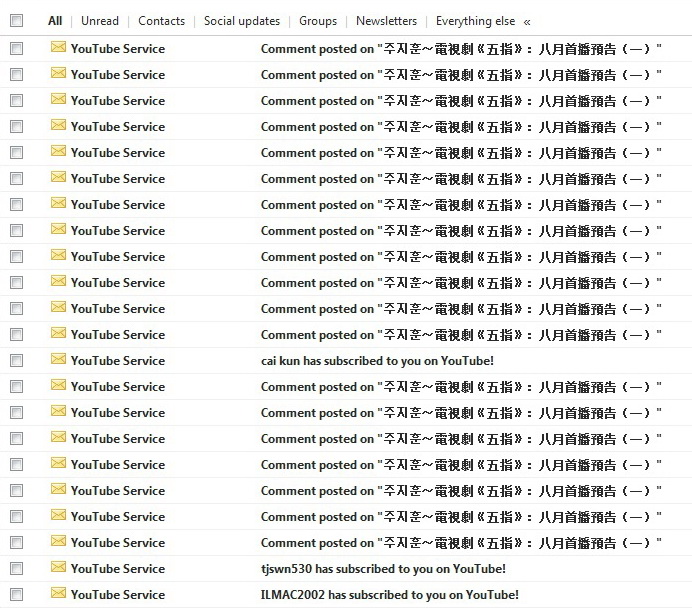Check the box for ILMAC2002 subscription email
This screenshot has width=692, height=608.
16,594
